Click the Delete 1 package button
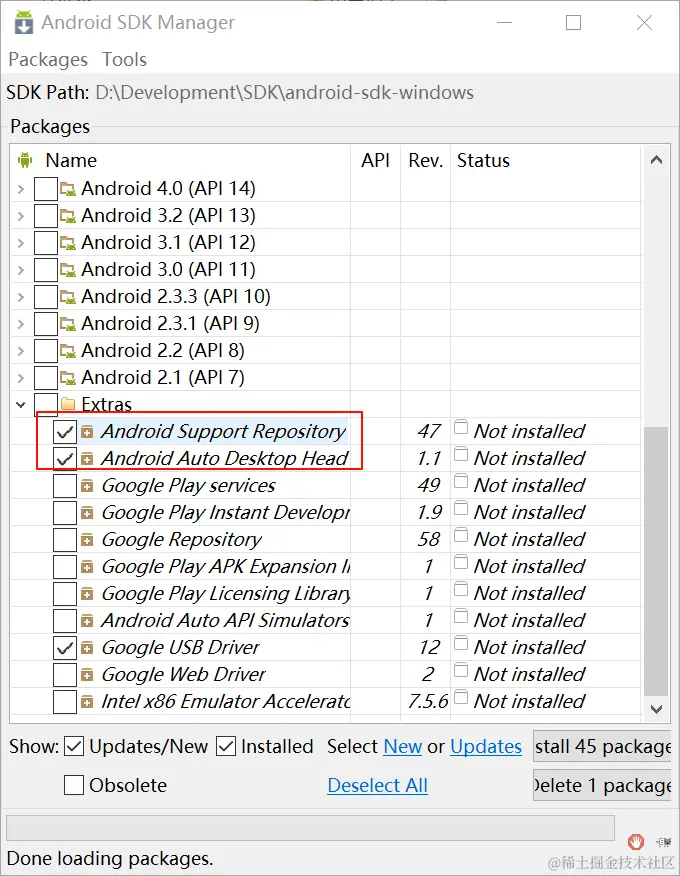The height and width of the screenshot is (876, 680). point(602,785)
